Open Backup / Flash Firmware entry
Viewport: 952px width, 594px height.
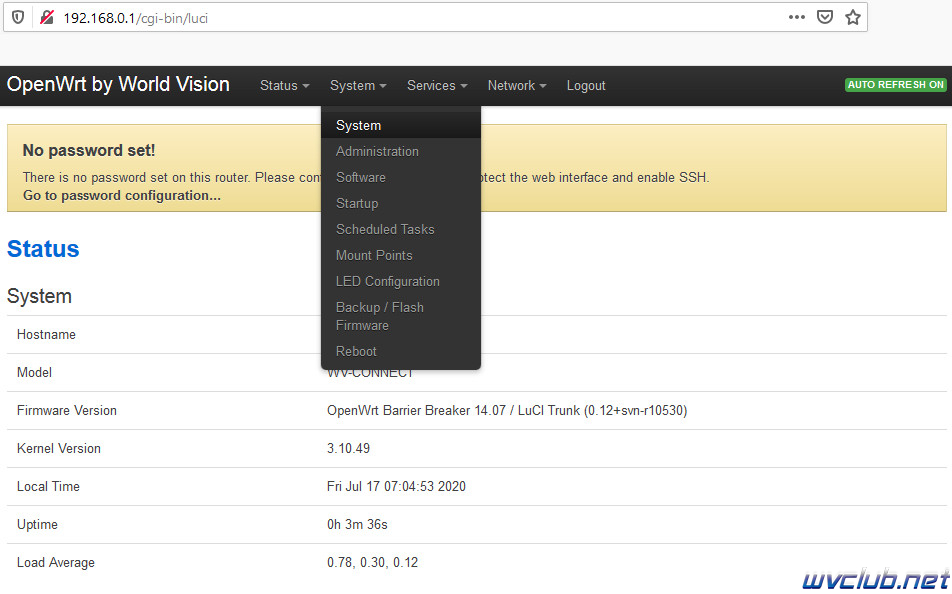coord(401,316)
